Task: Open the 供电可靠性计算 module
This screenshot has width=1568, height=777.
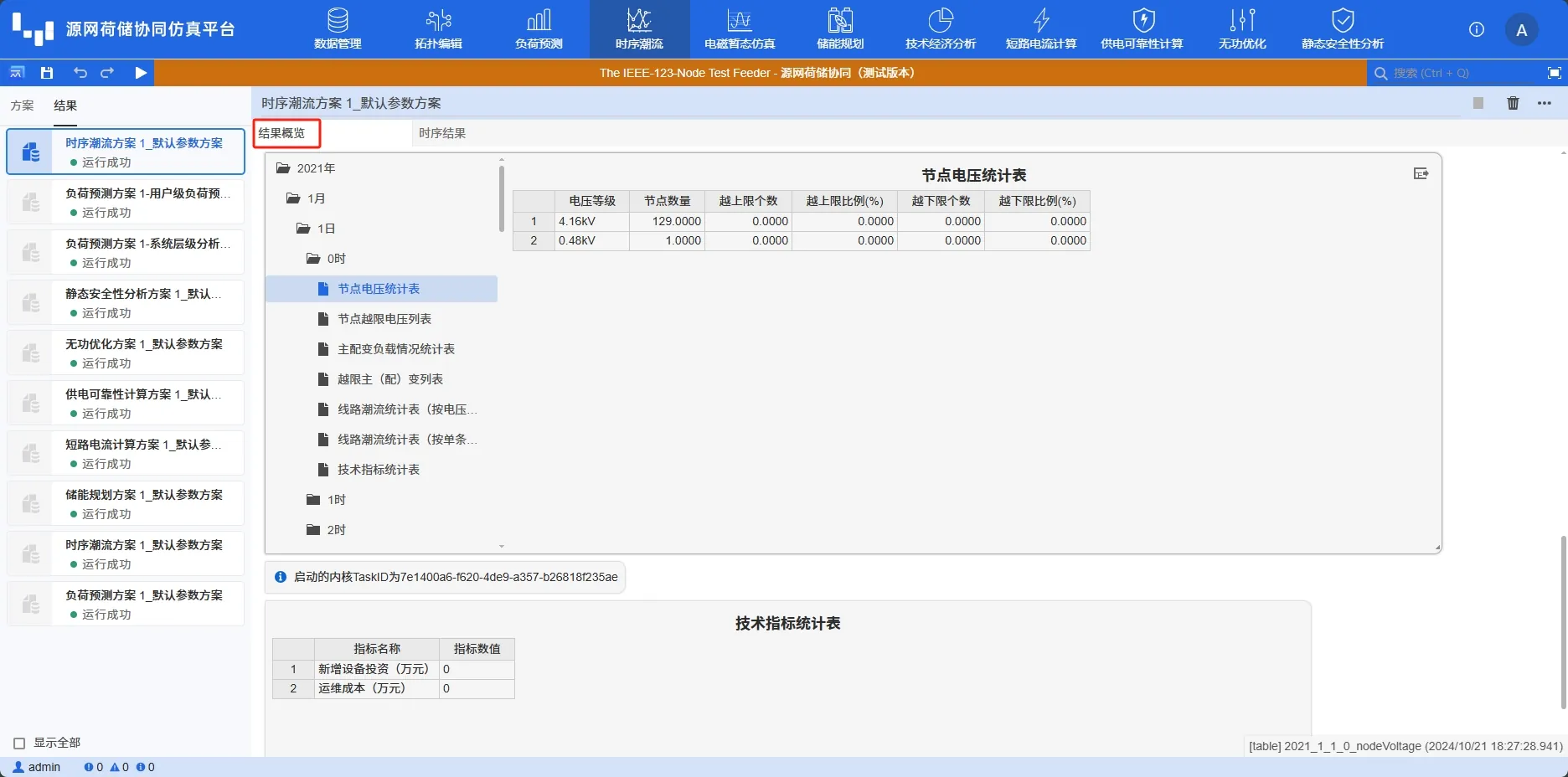Action: pos(1142,28)
